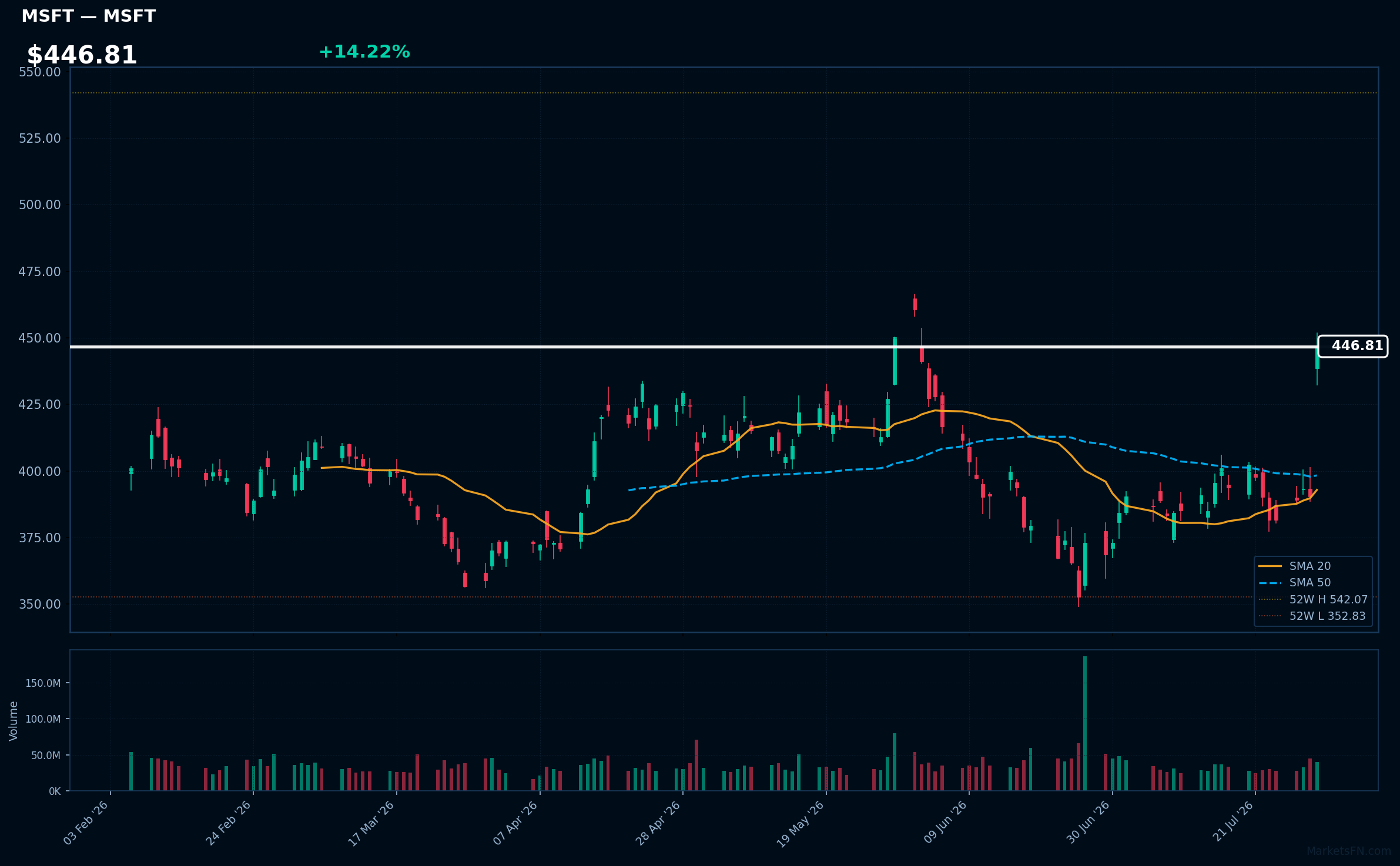Click the 0K volume axis label
This screenshot has height=866, width=1400.
coord(55,791)
